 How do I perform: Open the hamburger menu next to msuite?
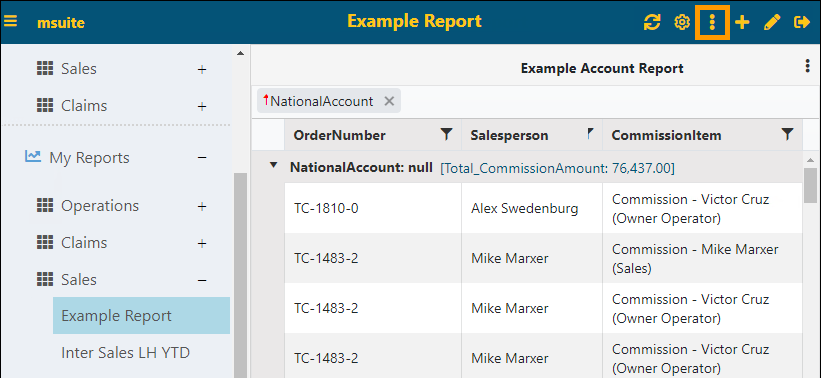10,21
